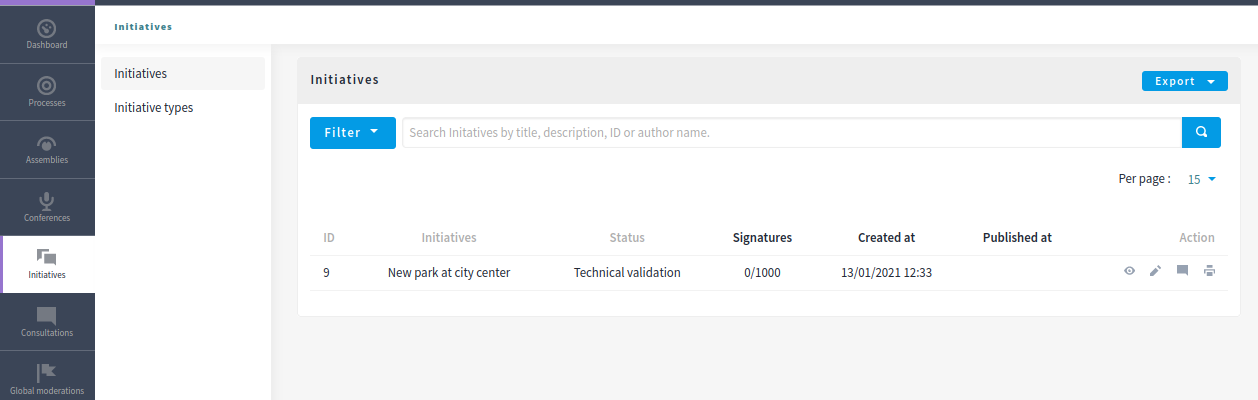Print the New park initiative
Image resolution: width=1258 pixels, height=400 pixels.
click(1209, 271)
